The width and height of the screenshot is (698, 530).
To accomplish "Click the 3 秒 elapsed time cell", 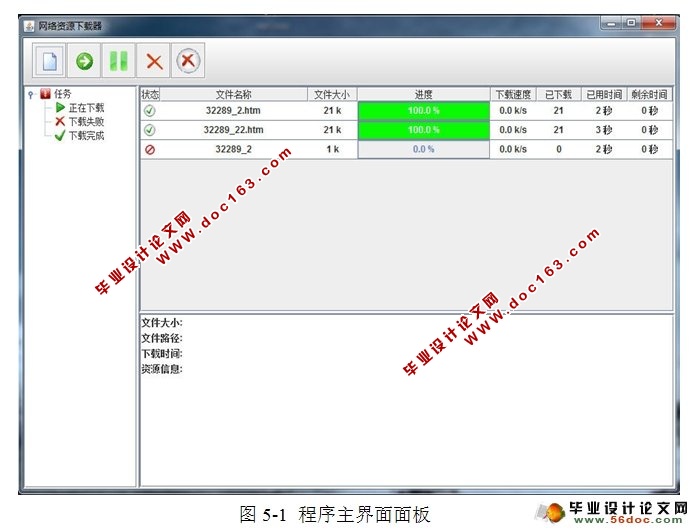I will 604,129.
